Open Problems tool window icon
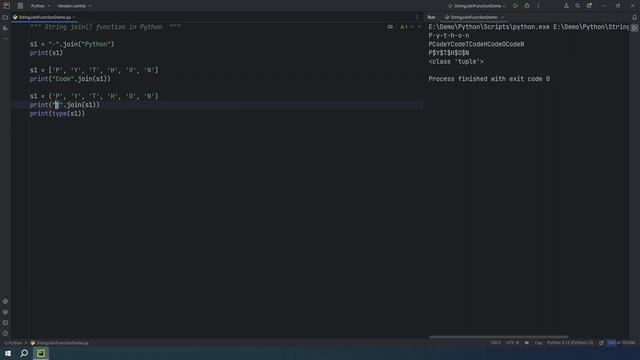This screenshot has width=640, height=360. 5,333
